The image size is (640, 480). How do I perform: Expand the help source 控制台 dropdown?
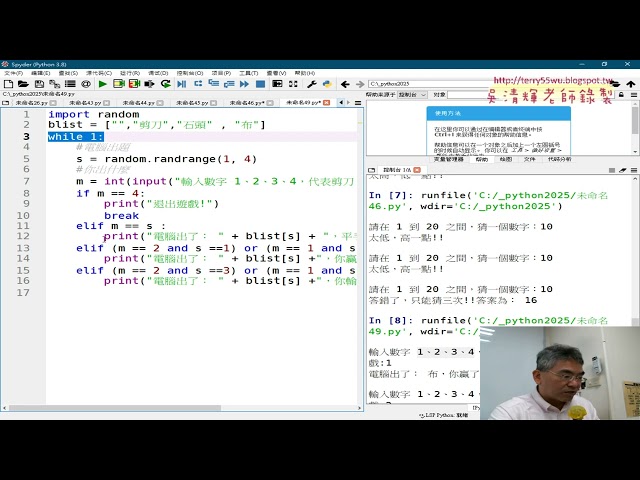tap(412, 95)
